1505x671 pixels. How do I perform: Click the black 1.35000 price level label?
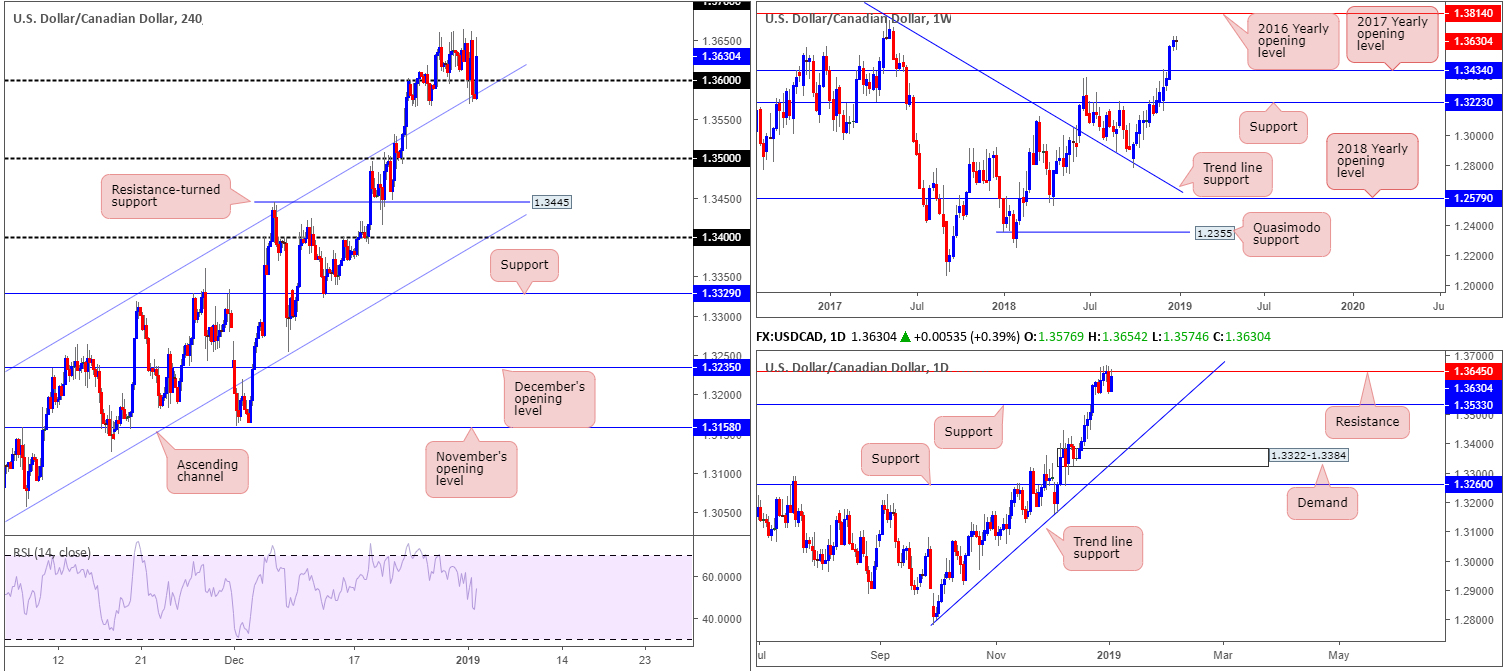click(720, 159)
